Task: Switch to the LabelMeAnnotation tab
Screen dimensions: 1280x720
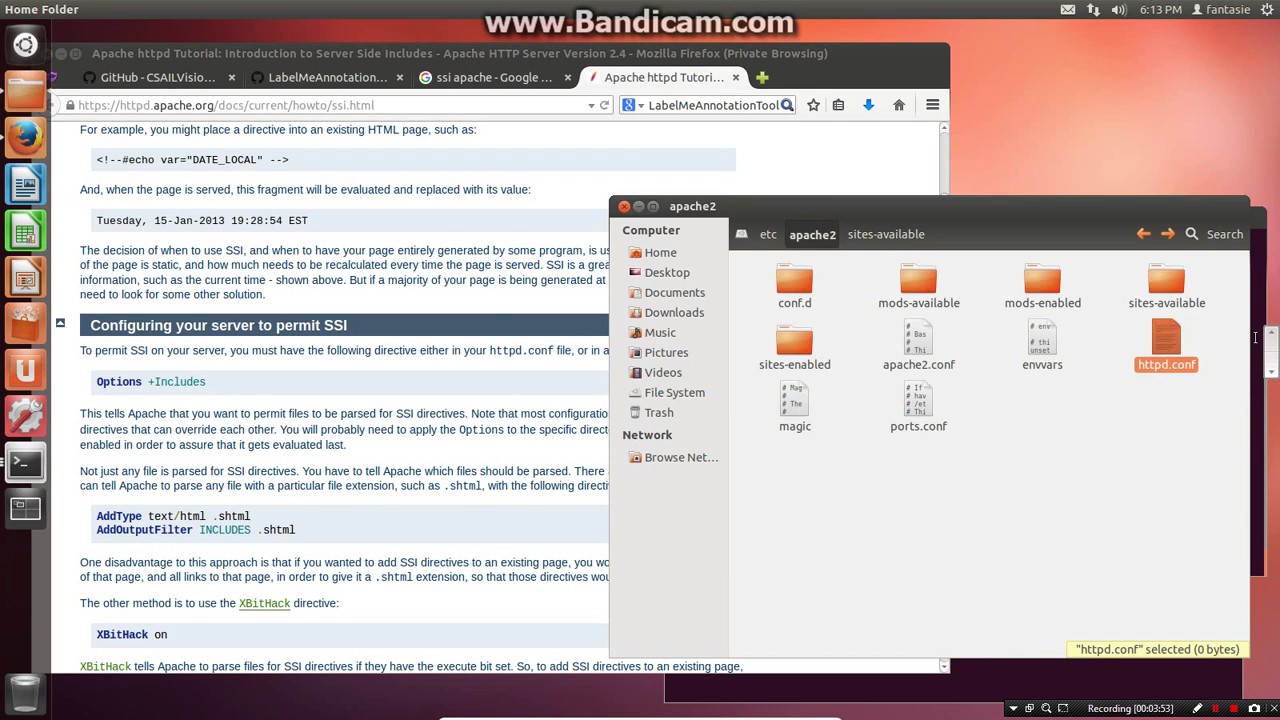Action: pos(327,77)
